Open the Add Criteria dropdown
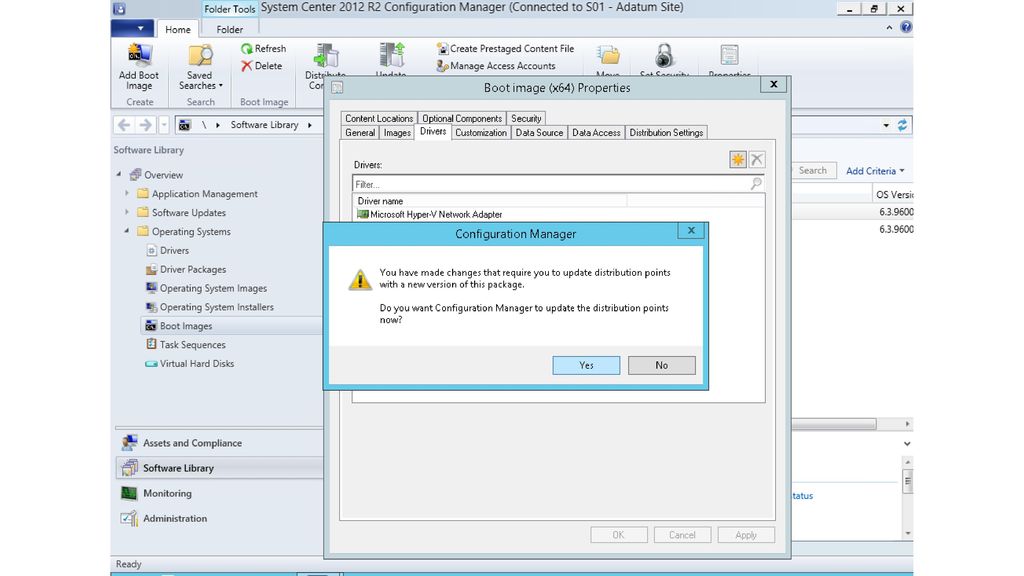The width and height of the screenshot is (1024, 576). (875, 170)
